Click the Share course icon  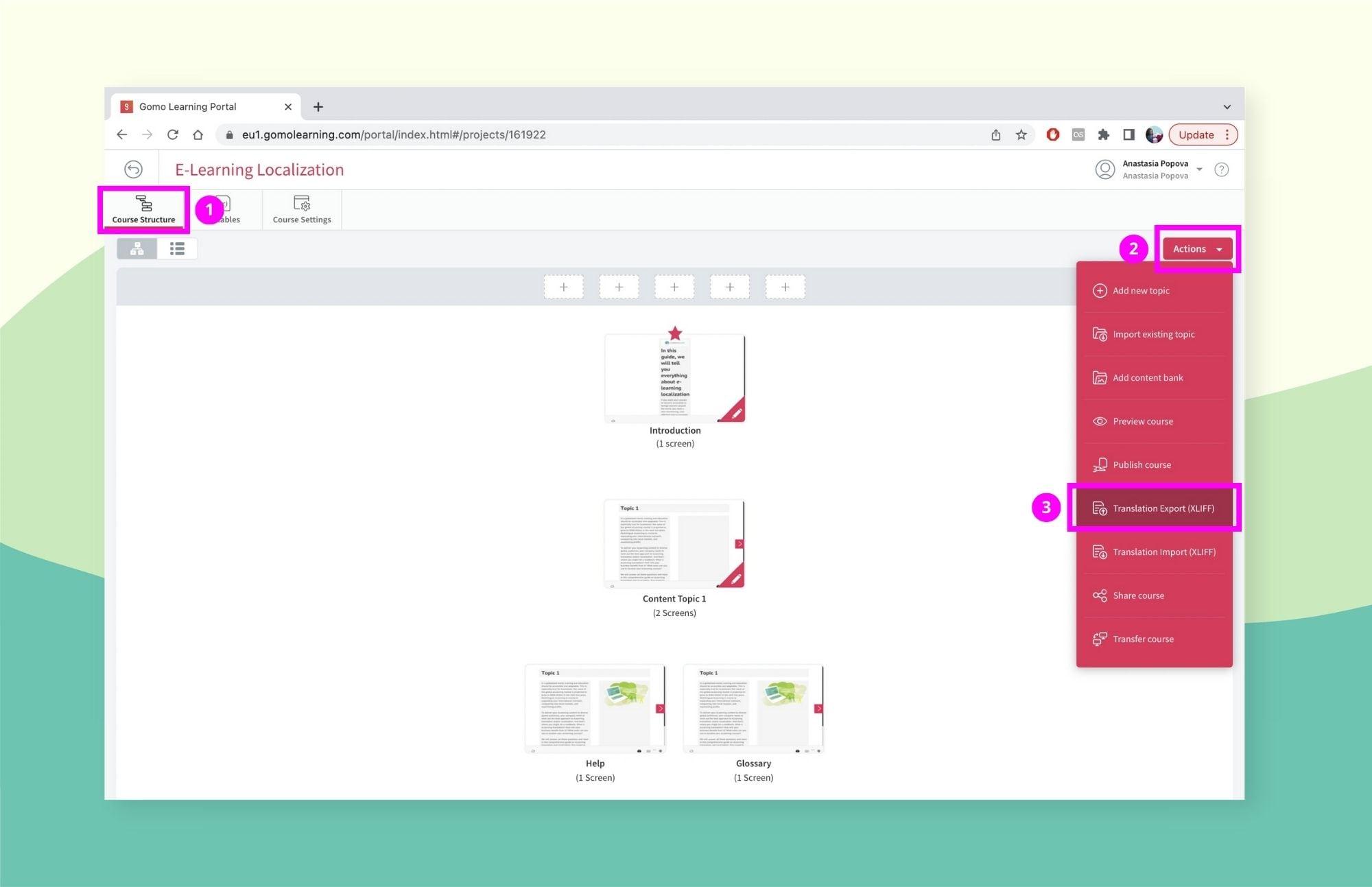point(1100,595)
